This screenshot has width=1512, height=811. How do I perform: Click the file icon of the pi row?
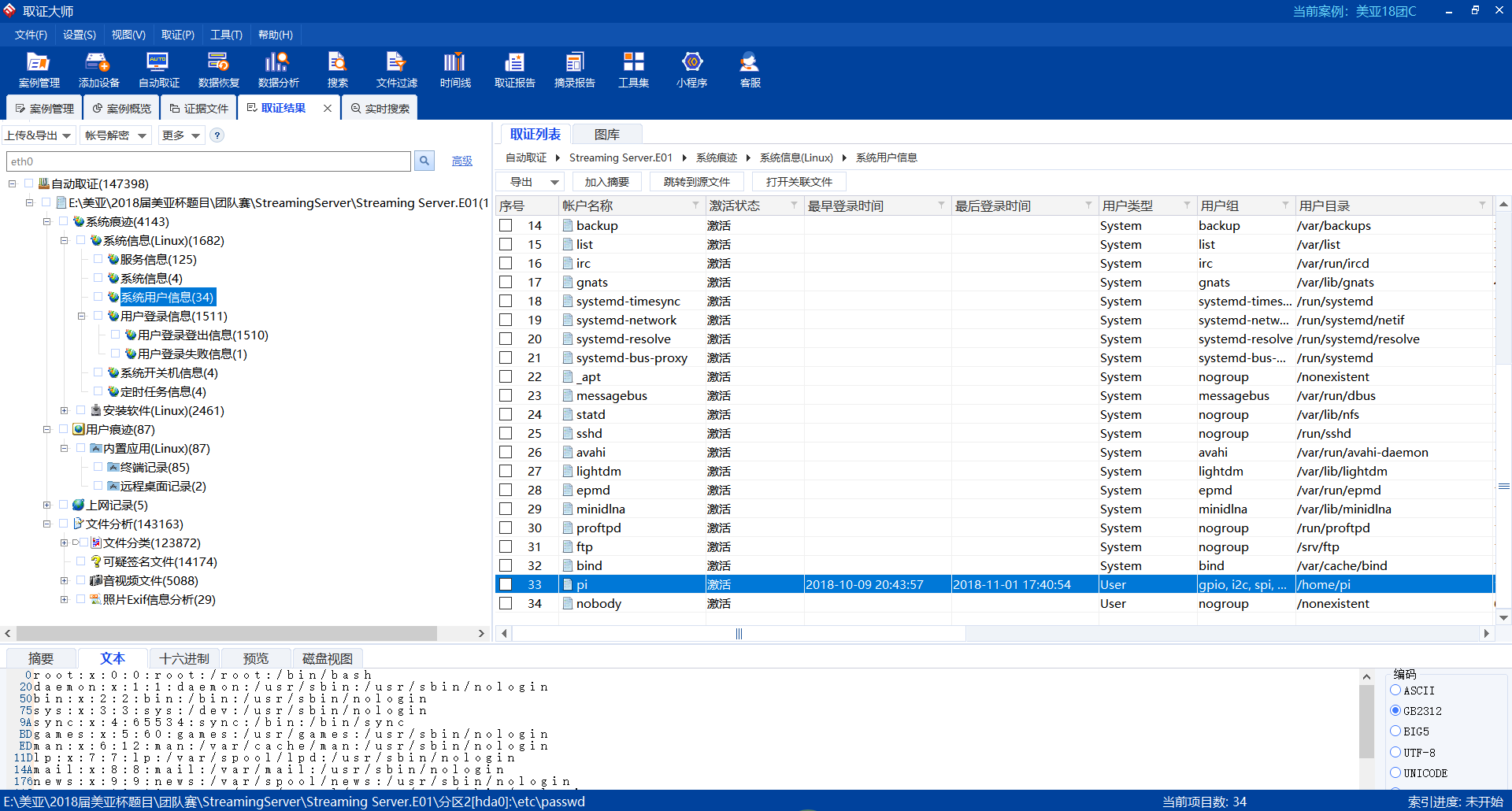tap(567, 584)
